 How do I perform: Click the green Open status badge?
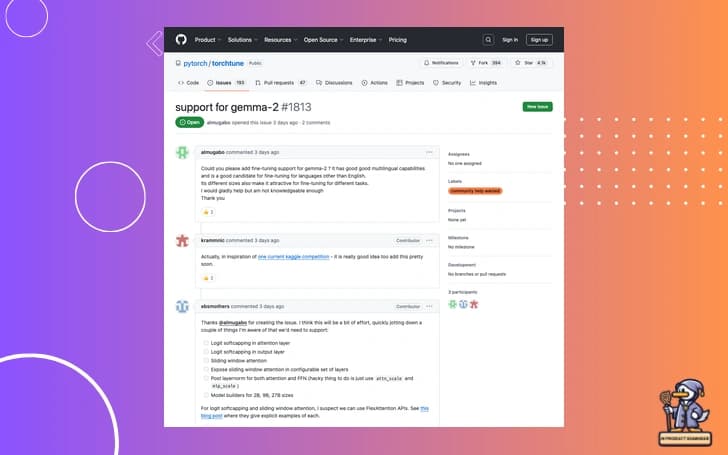pos(189,122)
